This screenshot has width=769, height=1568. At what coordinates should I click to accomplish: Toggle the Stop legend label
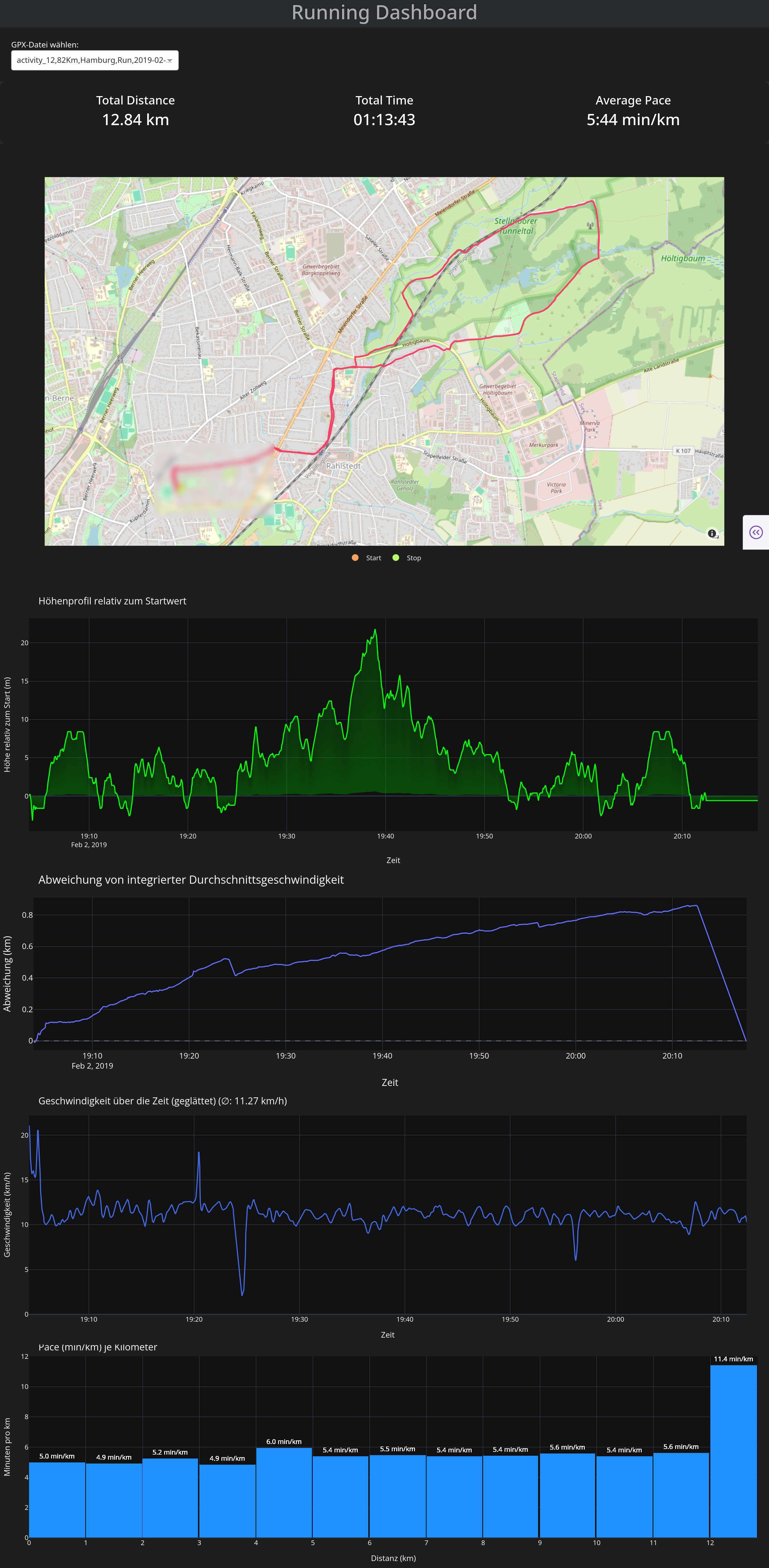coord(414,558)
